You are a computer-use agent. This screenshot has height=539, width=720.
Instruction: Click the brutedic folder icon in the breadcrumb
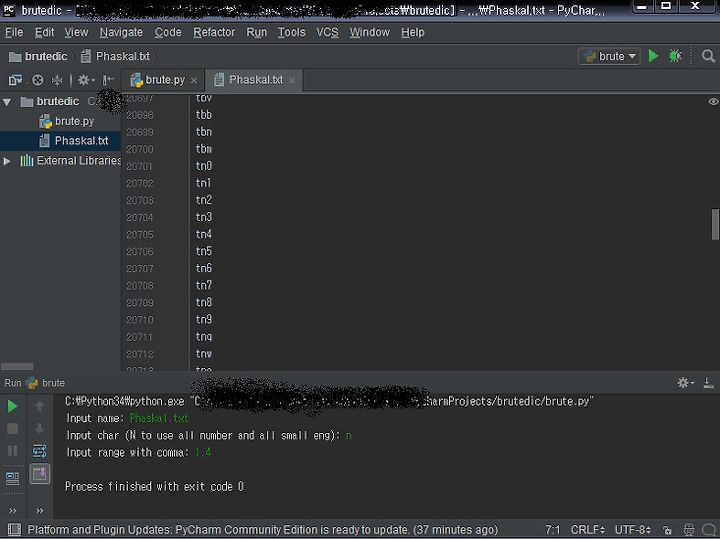coord(15,56)
